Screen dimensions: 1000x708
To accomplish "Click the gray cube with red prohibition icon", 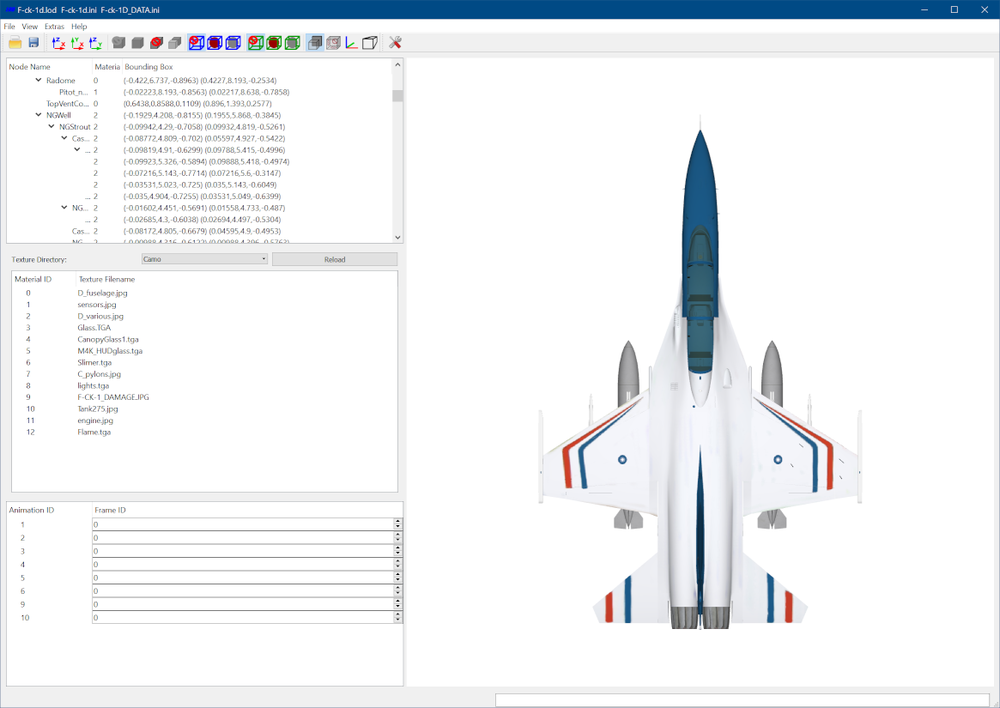I will point(156,43).
